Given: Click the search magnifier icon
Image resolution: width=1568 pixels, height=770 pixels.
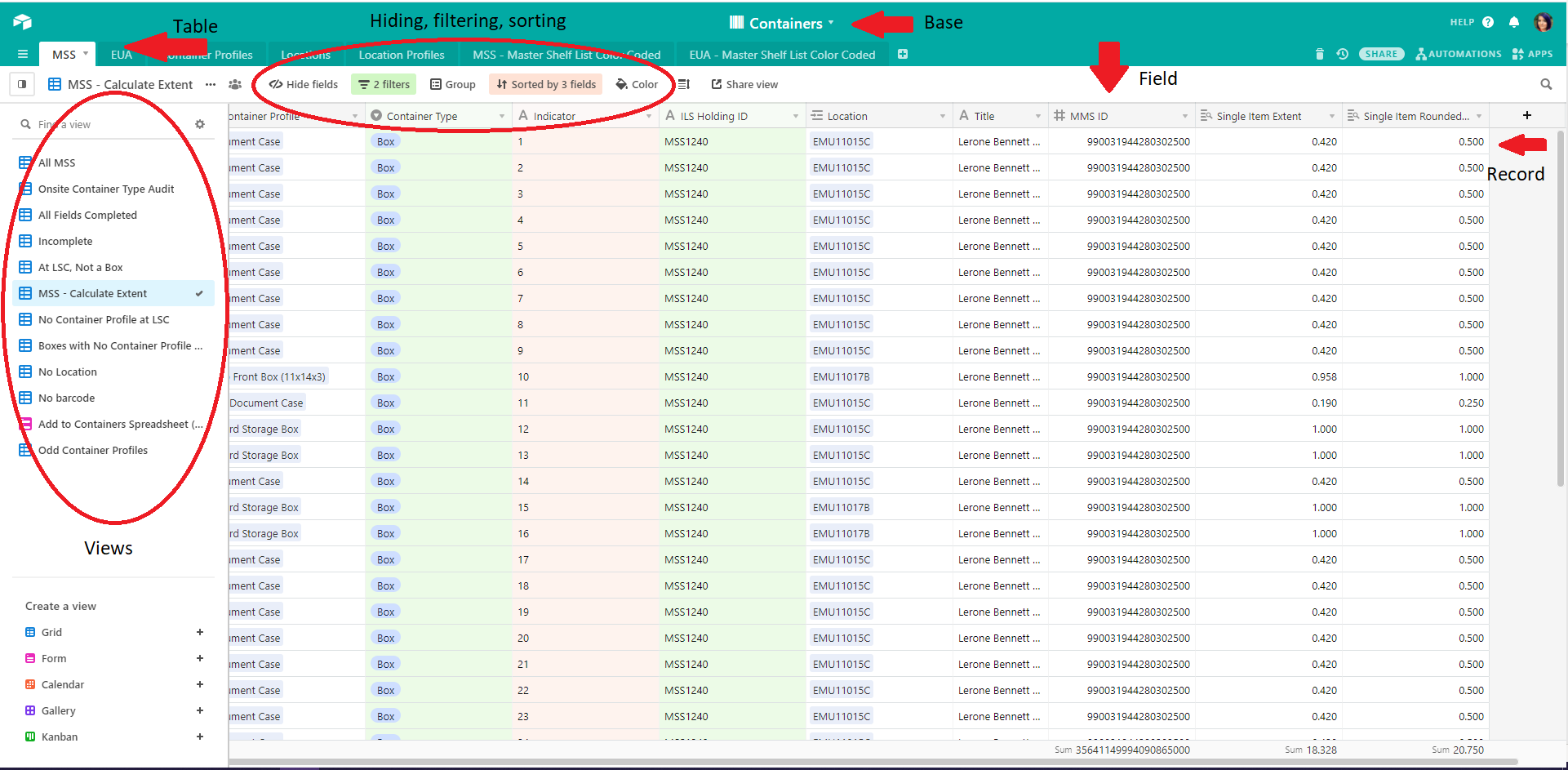Looking at the screenshot, I should pos(1546,84).
